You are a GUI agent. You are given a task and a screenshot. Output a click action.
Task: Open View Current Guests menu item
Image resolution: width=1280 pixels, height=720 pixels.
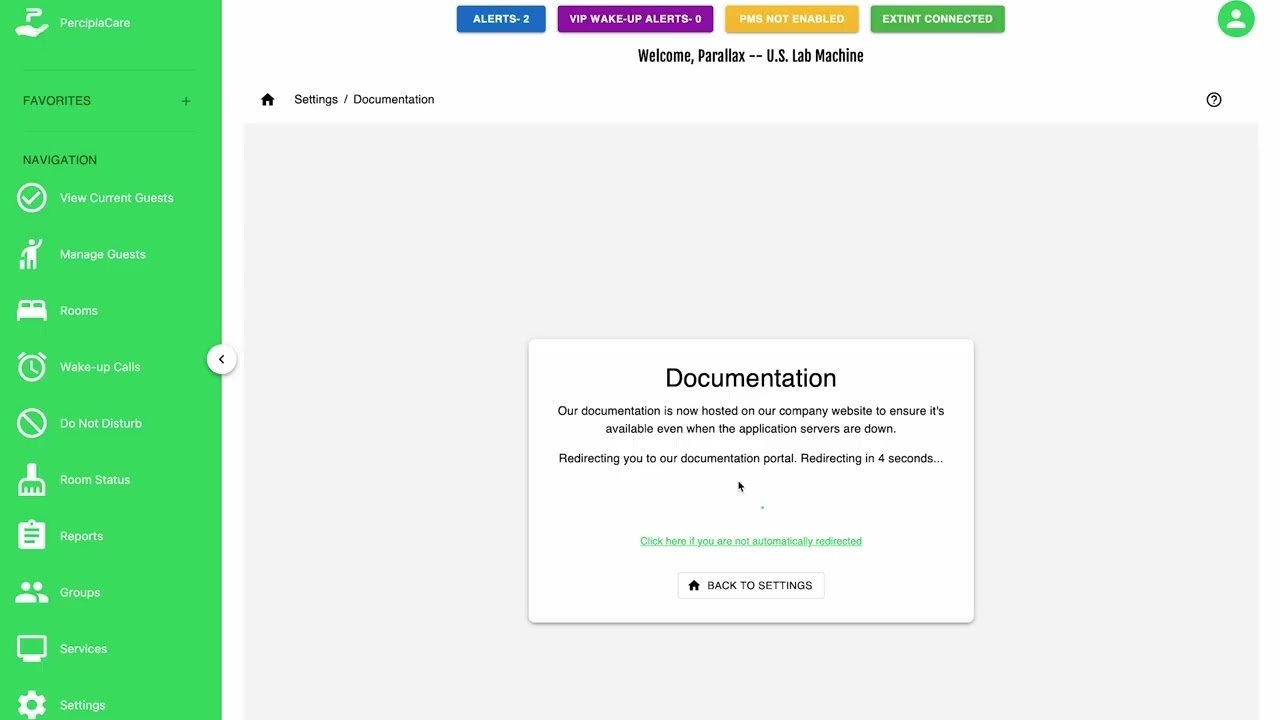(x=117, y=198)
